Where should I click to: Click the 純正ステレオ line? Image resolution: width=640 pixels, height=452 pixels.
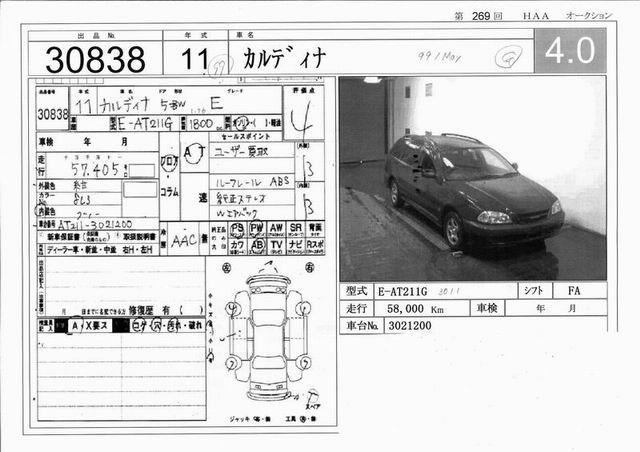pyautogui.click(x=241, y=198)
